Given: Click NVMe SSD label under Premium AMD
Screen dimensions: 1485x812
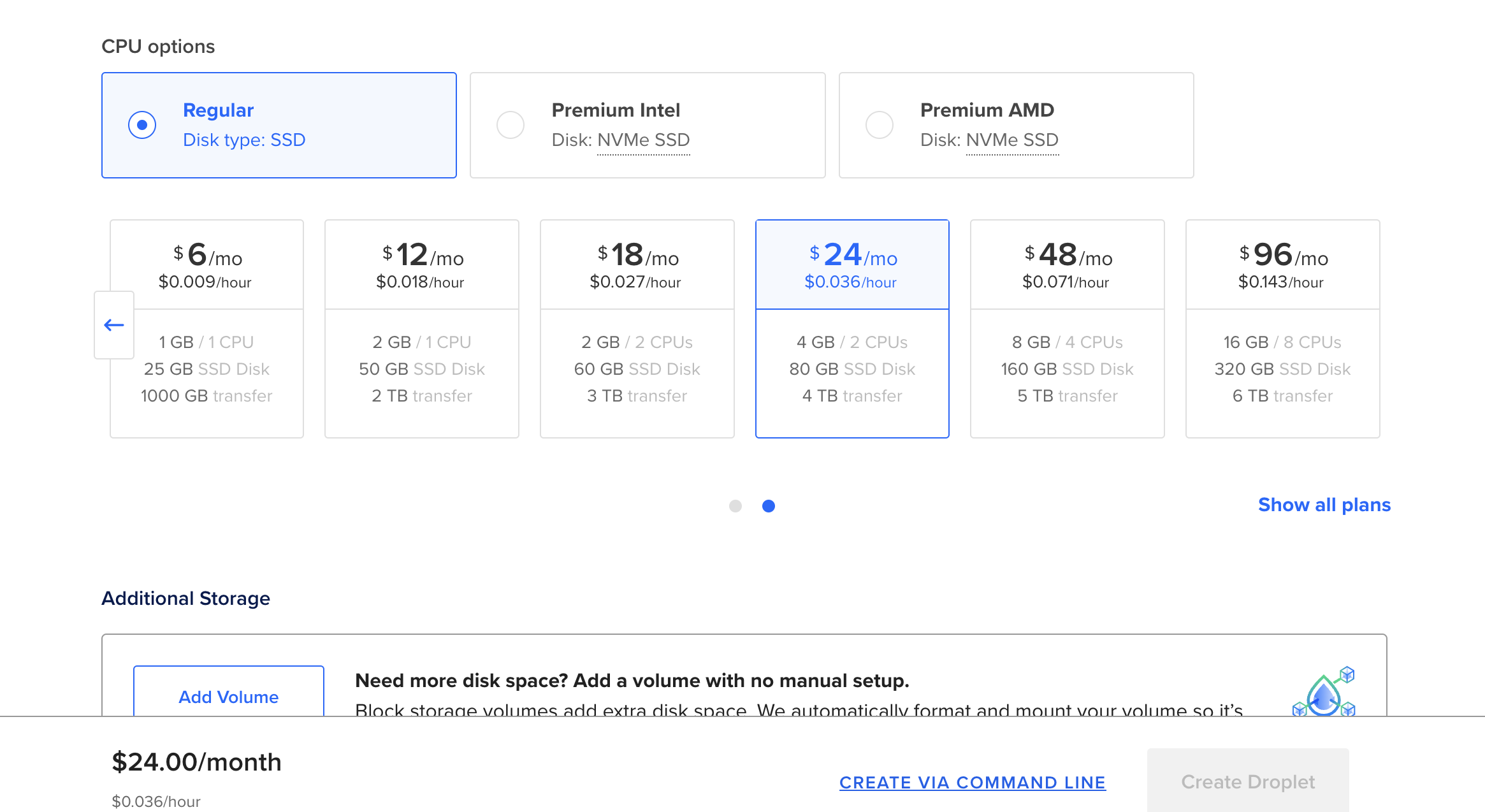Looking at the screenshot, I should [x=1012, y=140].
